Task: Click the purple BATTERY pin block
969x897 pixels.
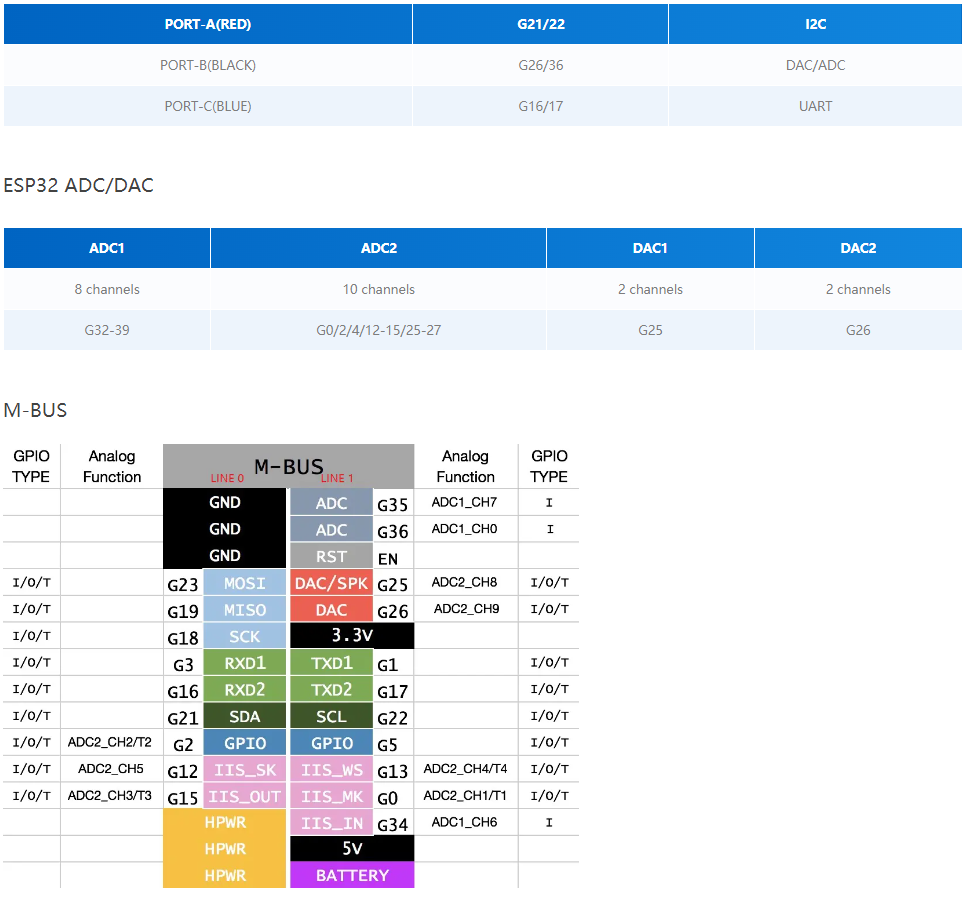Action: tap(351, 875)
